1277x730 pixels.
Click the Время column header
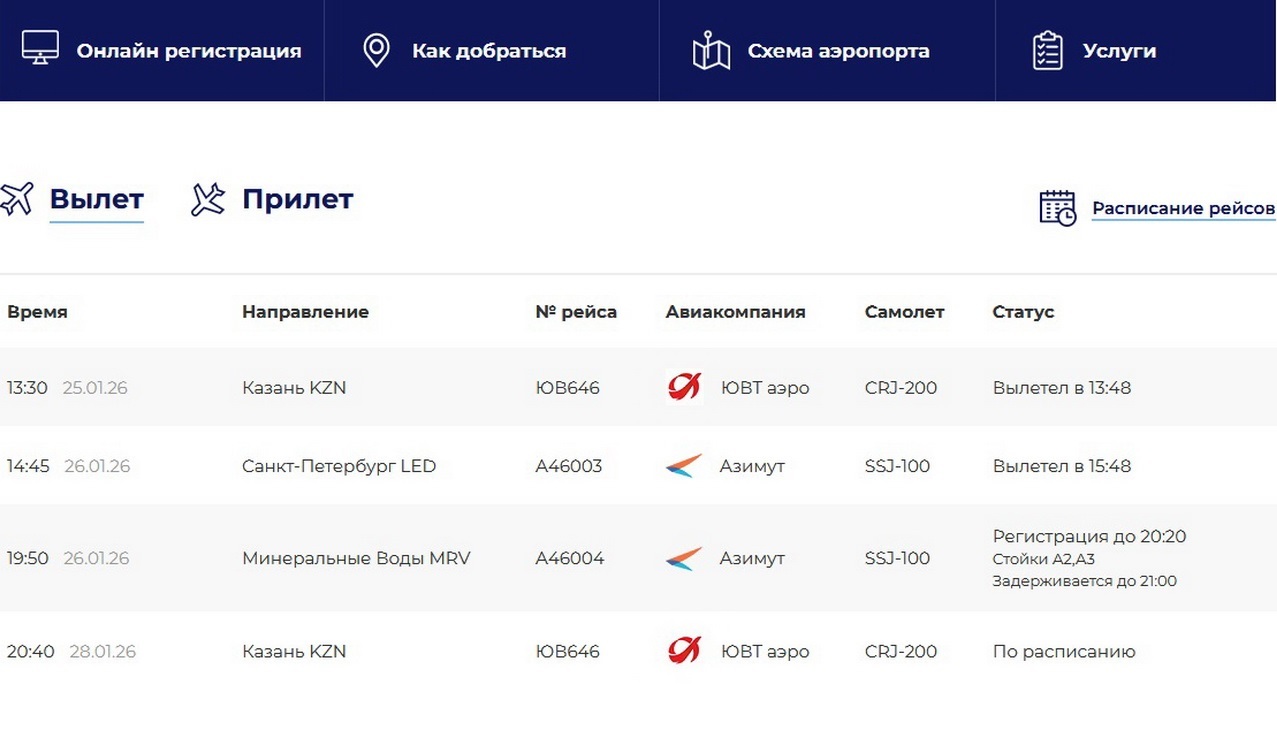[37, 312]
